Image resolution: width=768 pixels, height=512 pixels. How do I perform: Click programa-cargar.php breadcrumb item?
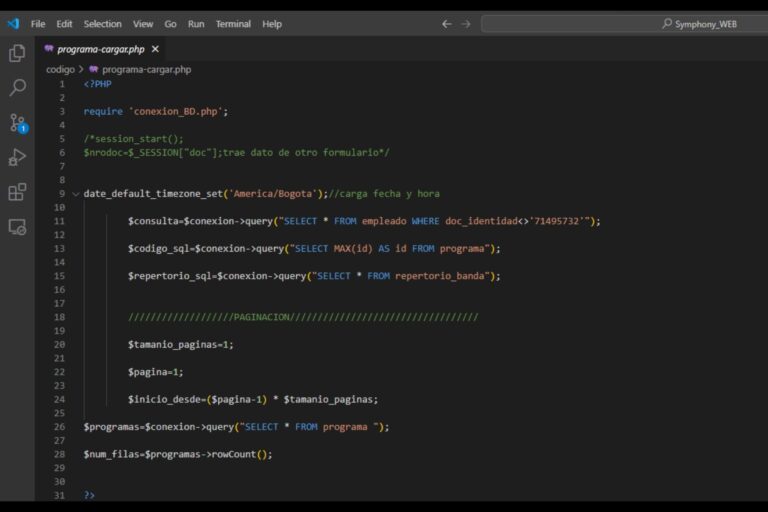point(146,69)
